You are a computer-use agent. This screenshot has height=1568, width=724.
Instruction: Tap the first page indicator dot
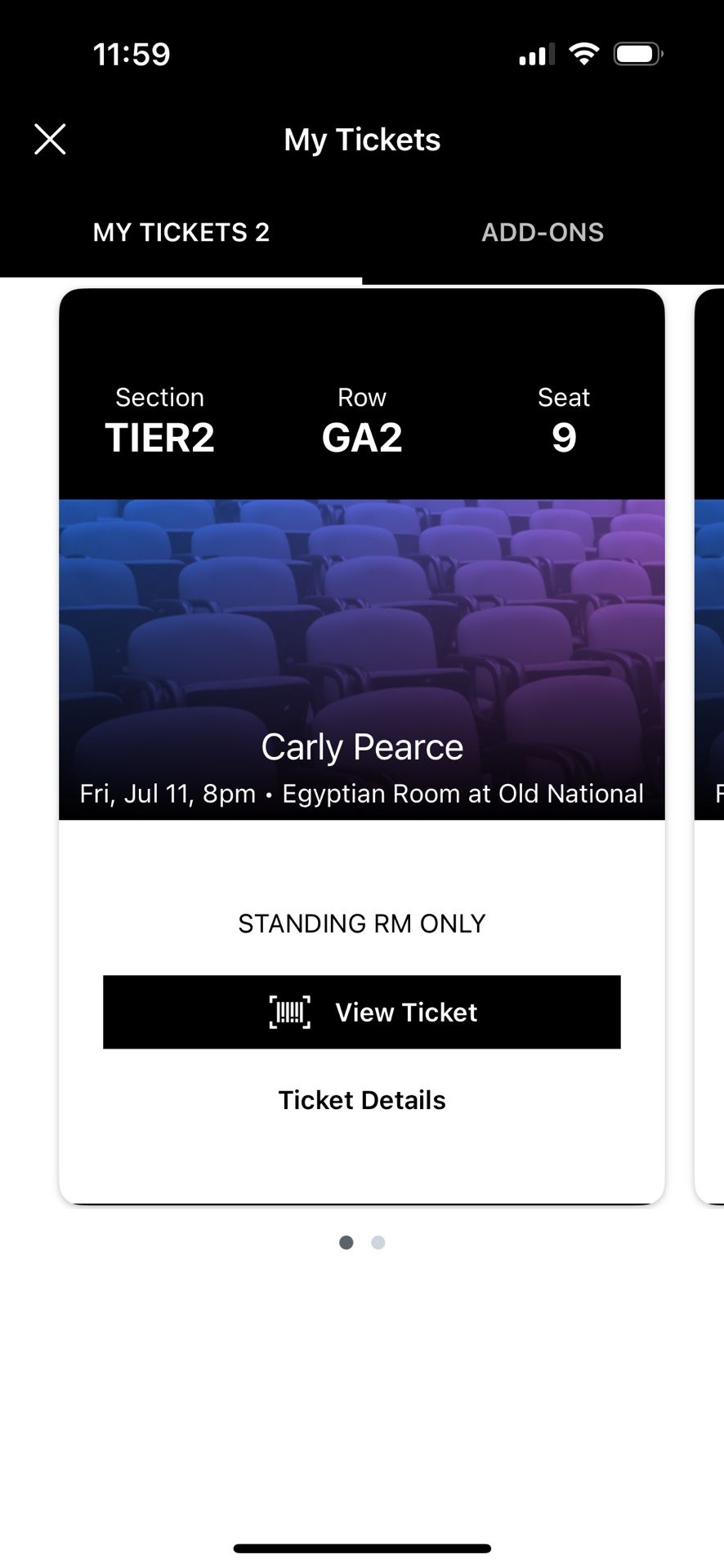click(x=346, y=1242)
